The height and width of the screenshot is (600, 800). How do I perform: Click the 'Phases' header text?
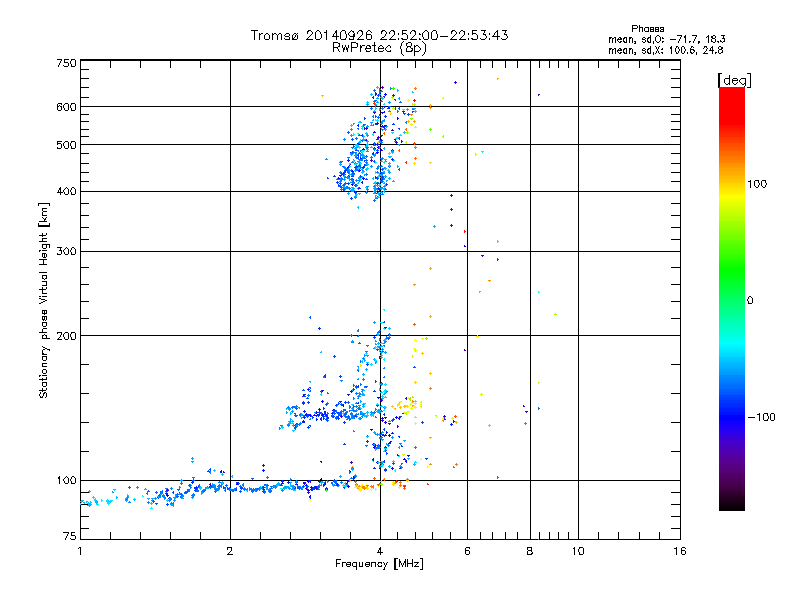pos(647,29)
